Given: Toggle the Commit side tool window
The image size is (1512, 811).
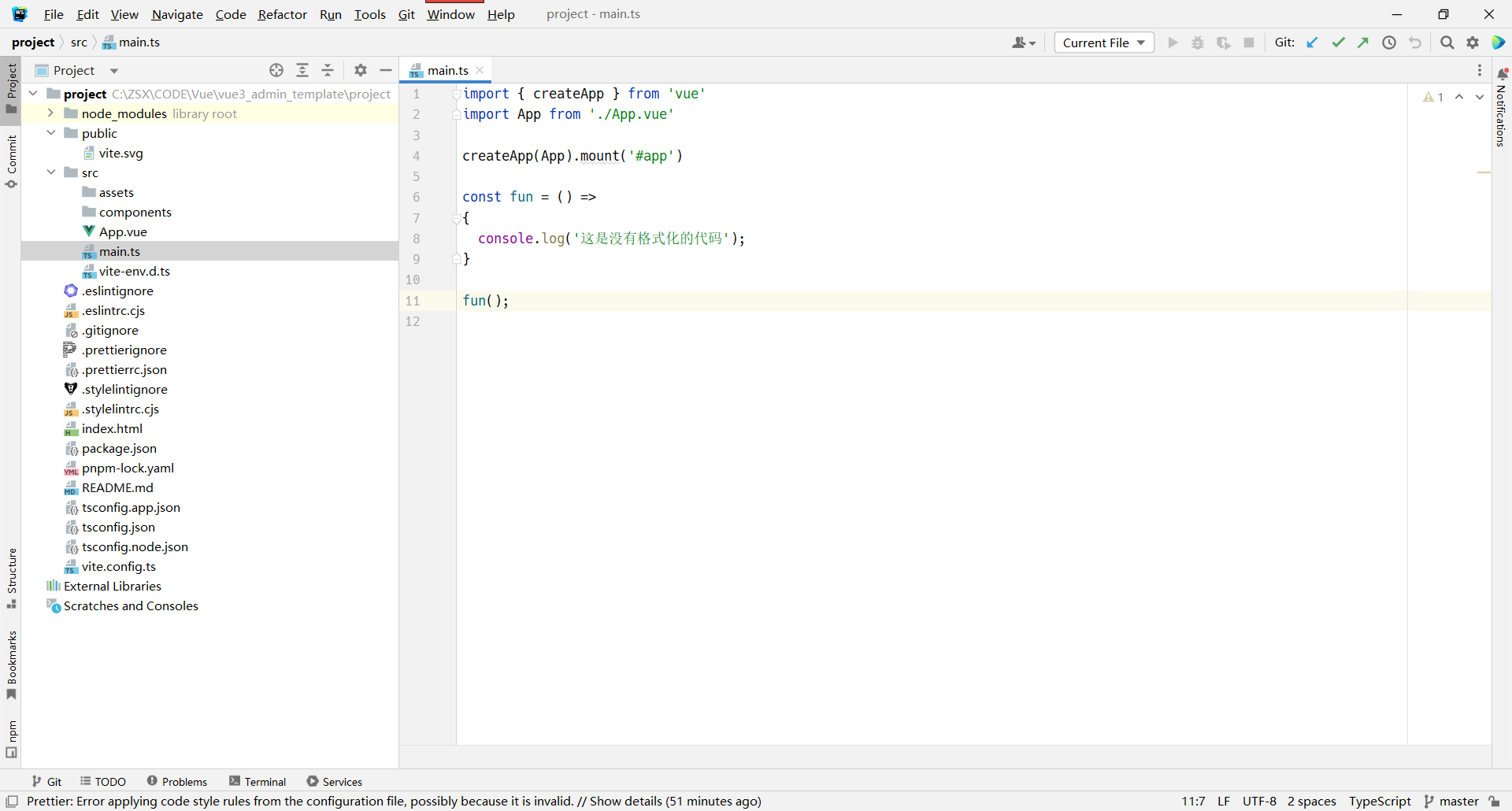Looking at the screenshot, I should coord(11,161).
